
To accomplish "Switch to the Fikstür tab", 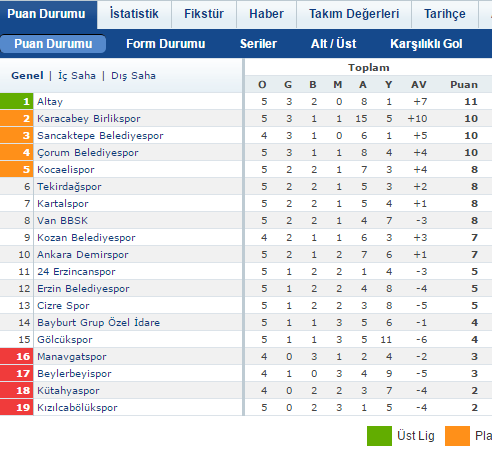I will click(x=204, y=14).
